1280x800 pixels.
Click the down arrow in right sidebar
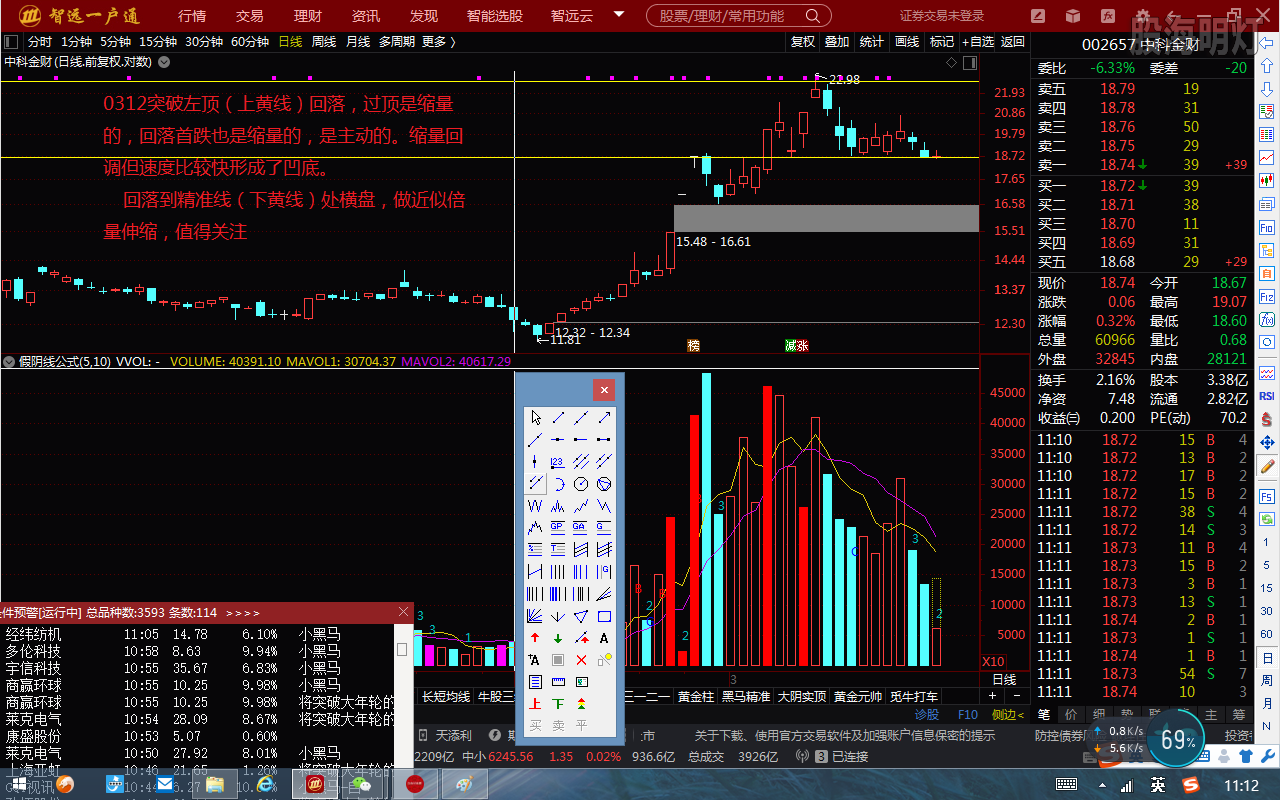tap(1267, 90)
